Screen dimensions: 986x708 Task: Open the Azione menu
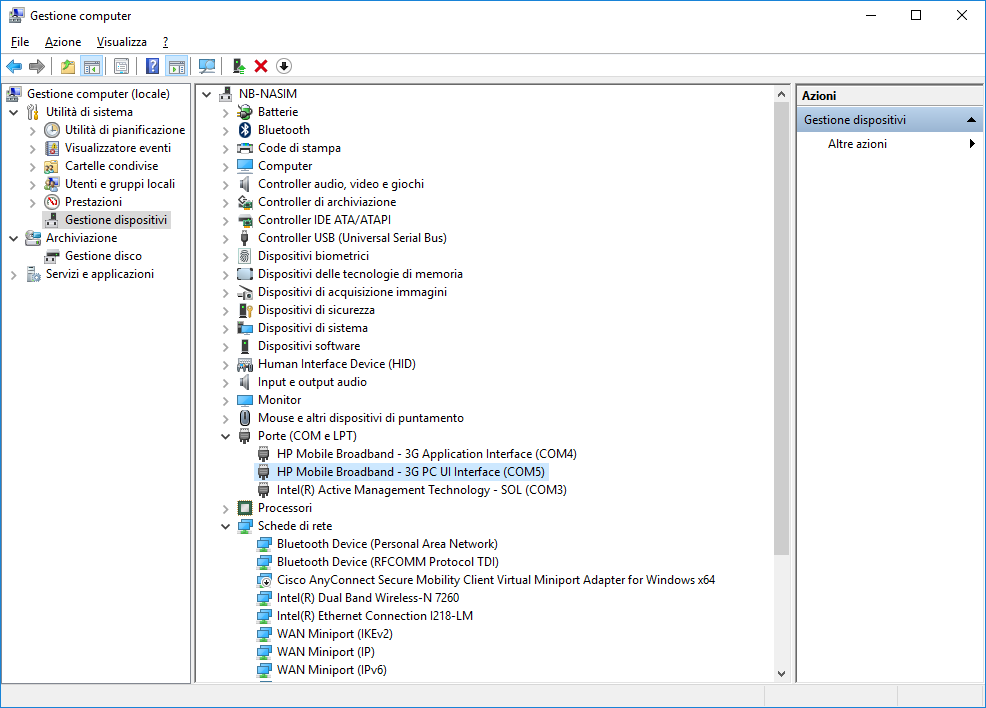point(63,42)
